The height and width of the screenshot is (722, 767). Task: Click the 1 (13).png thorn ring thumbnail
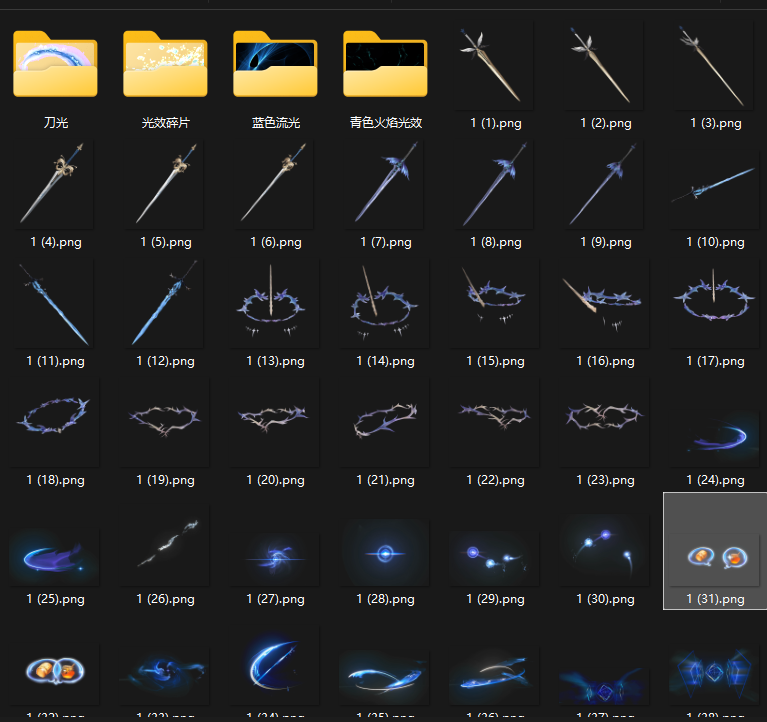[276, 303]
